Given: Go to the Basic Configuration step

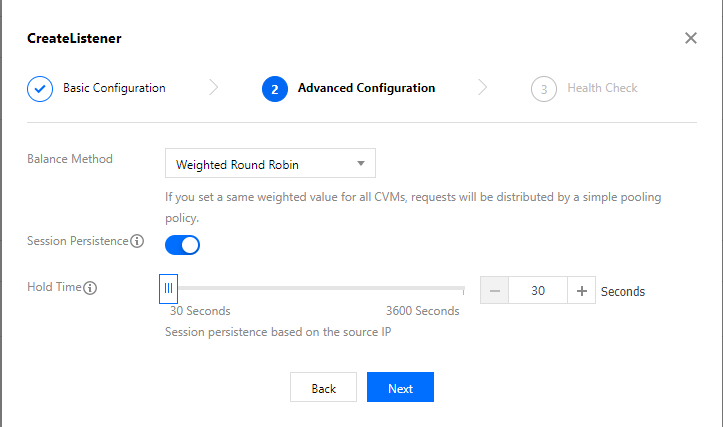Looking at the screenshot, I should 114,88.
